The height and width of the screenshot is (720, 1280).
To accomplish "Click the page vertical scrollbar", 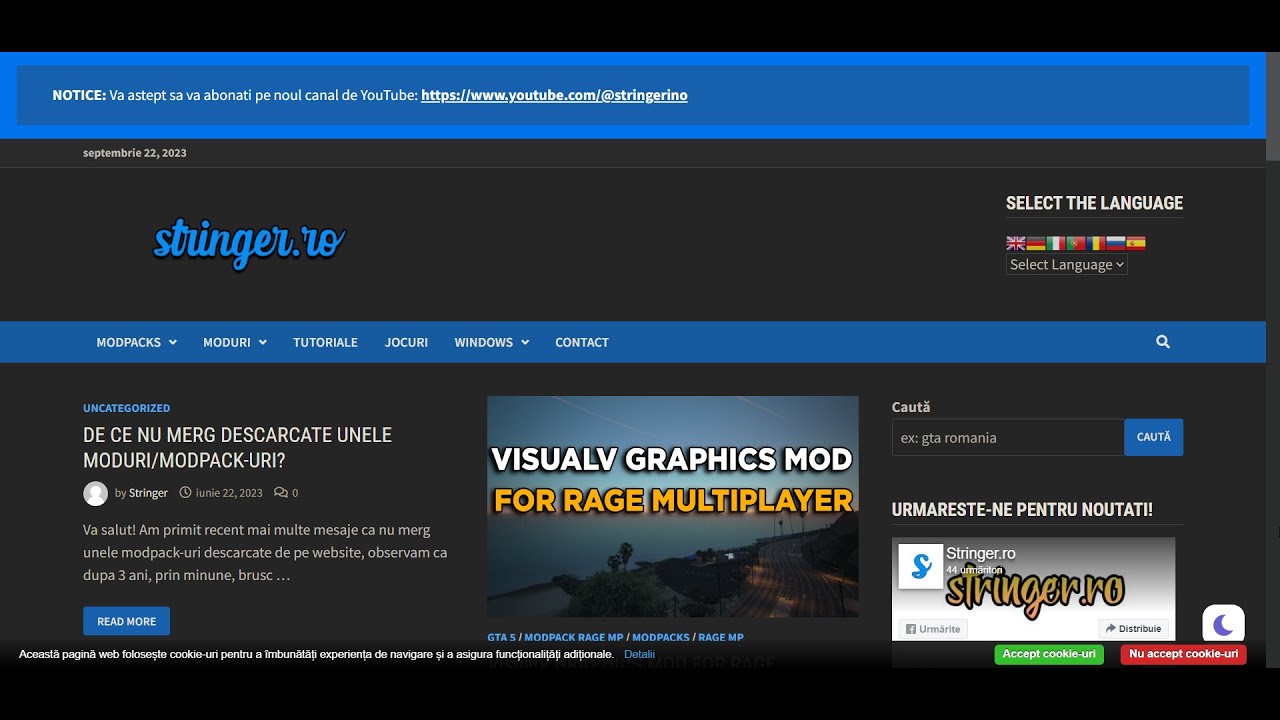I will click(1272, 106).
